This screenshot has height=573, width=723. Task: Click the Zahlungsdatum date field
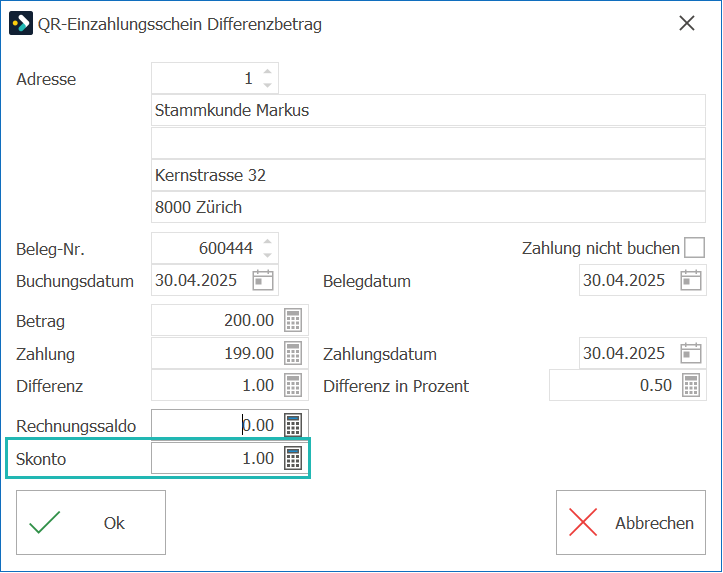tap(643, 354)
